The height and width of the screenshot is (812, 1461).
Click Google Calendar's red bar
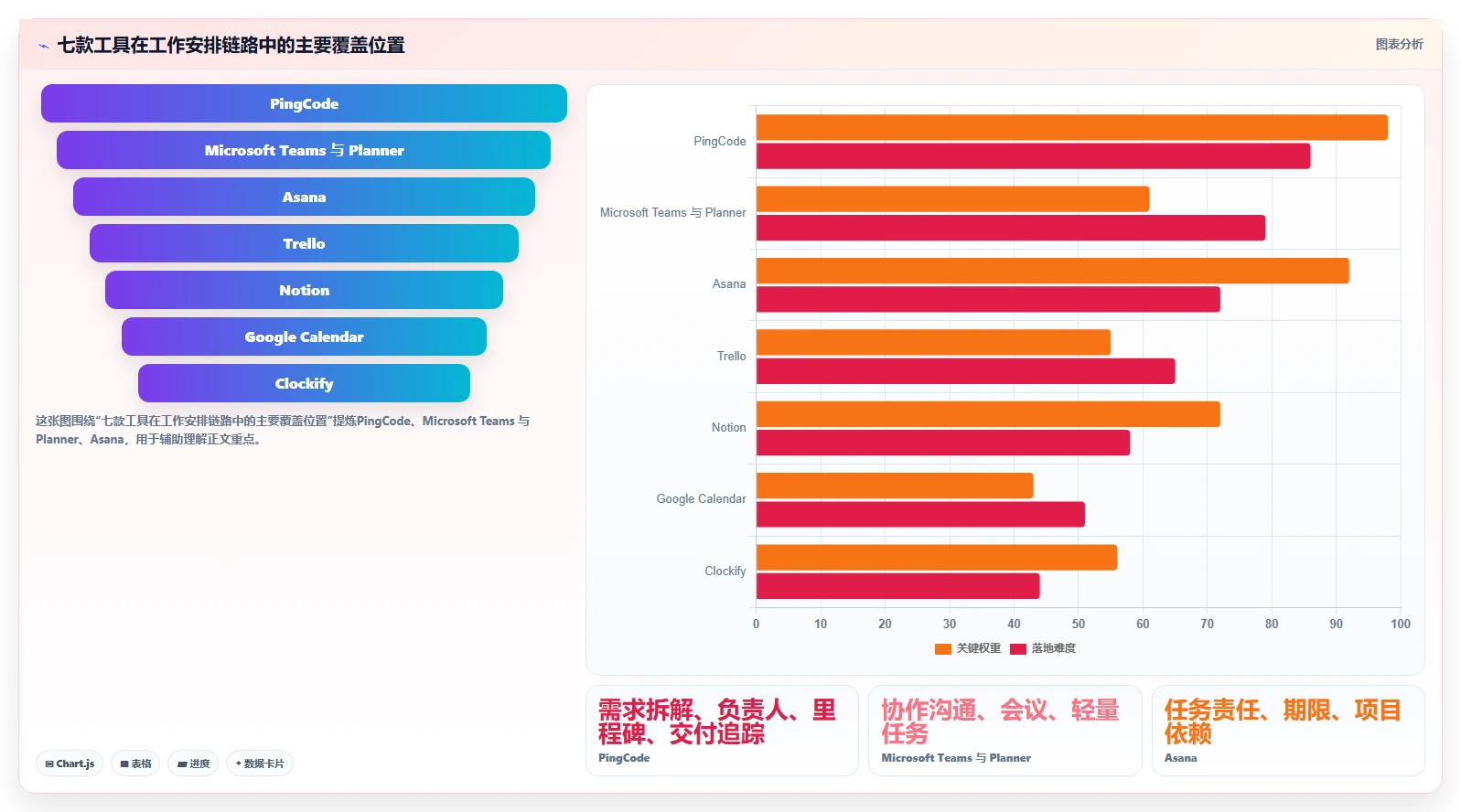(920, 514)
